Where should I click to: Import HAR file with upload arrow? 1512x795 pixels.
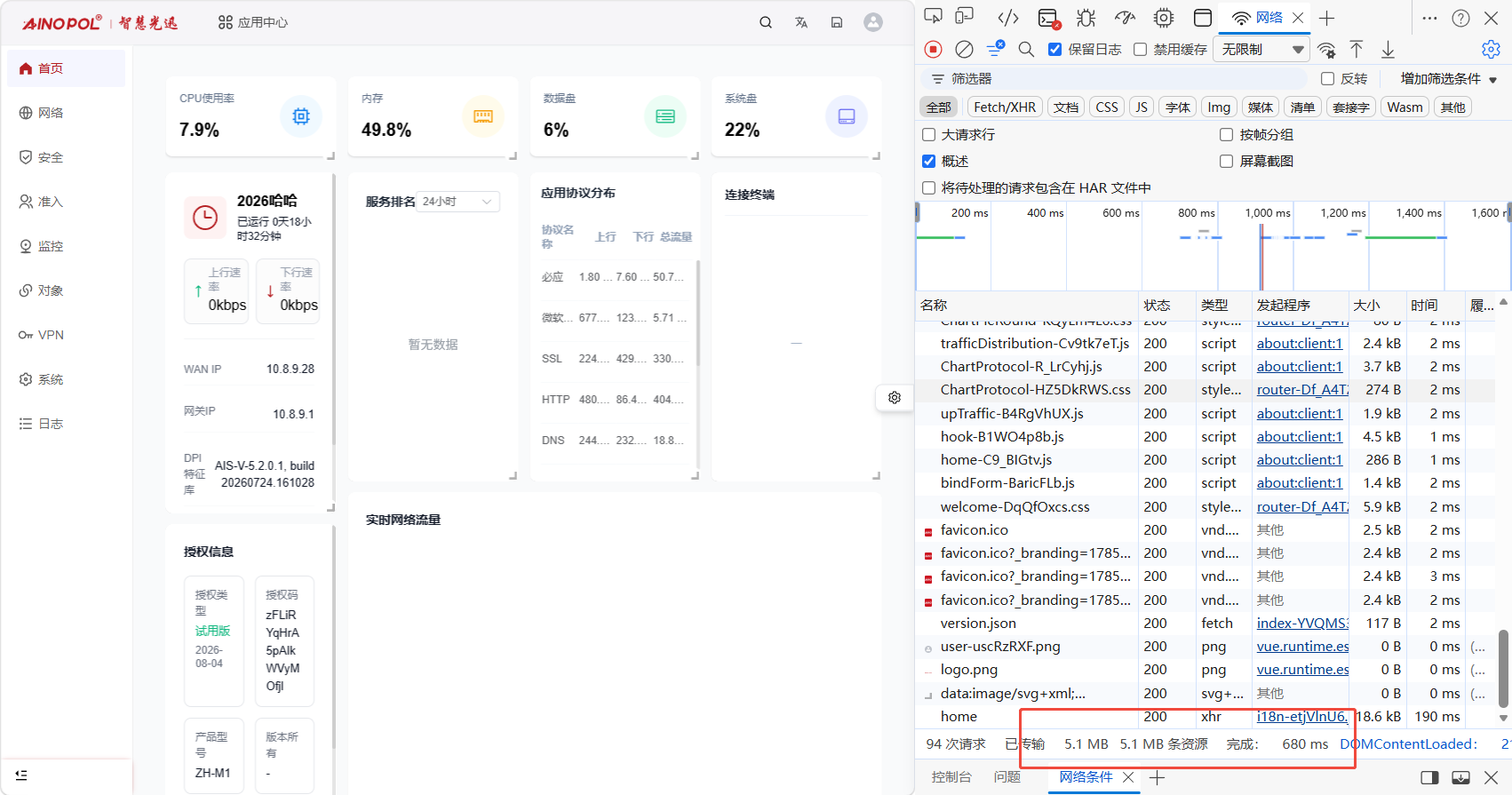[x=1357, y=49]
